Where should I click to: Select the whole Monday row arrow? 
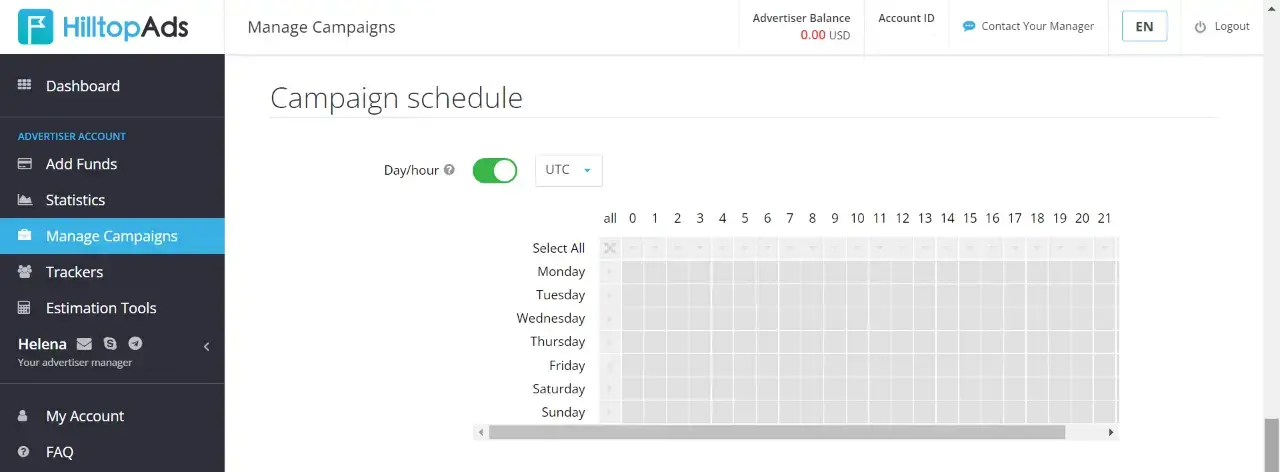coord(610,271)
